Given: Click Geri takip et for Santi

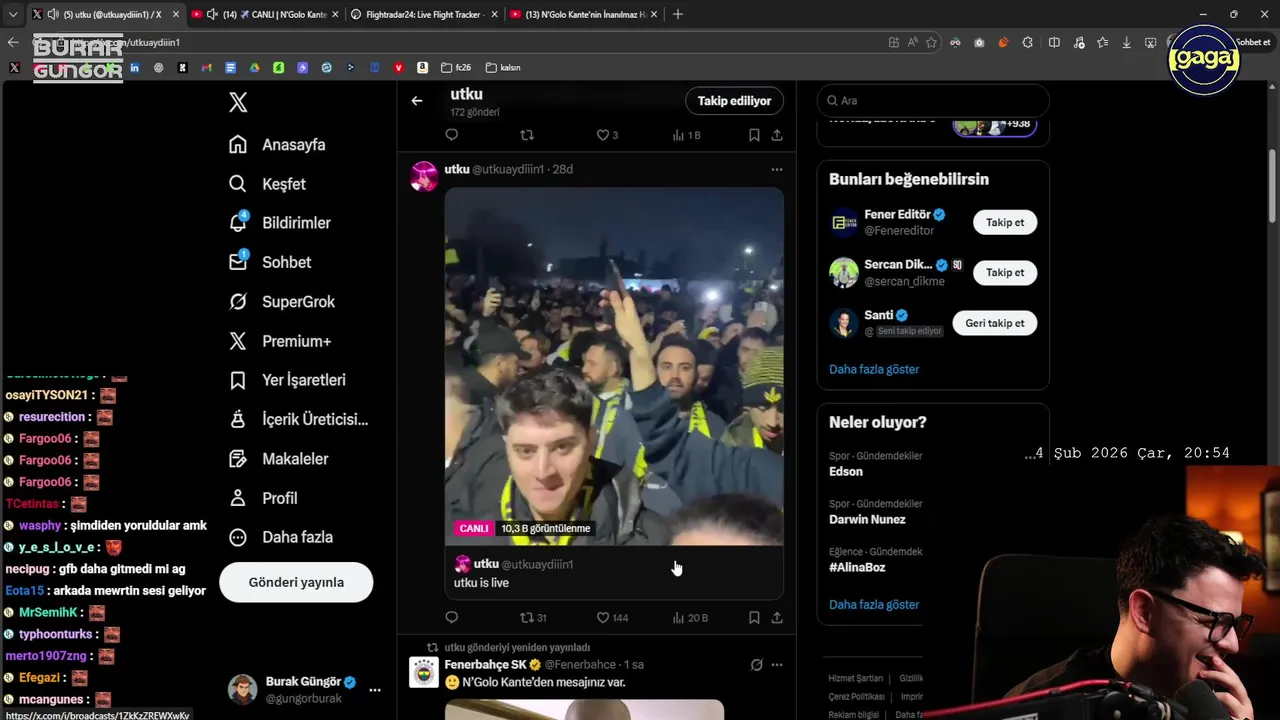Looking at the screenshot, I should point(995,323).
